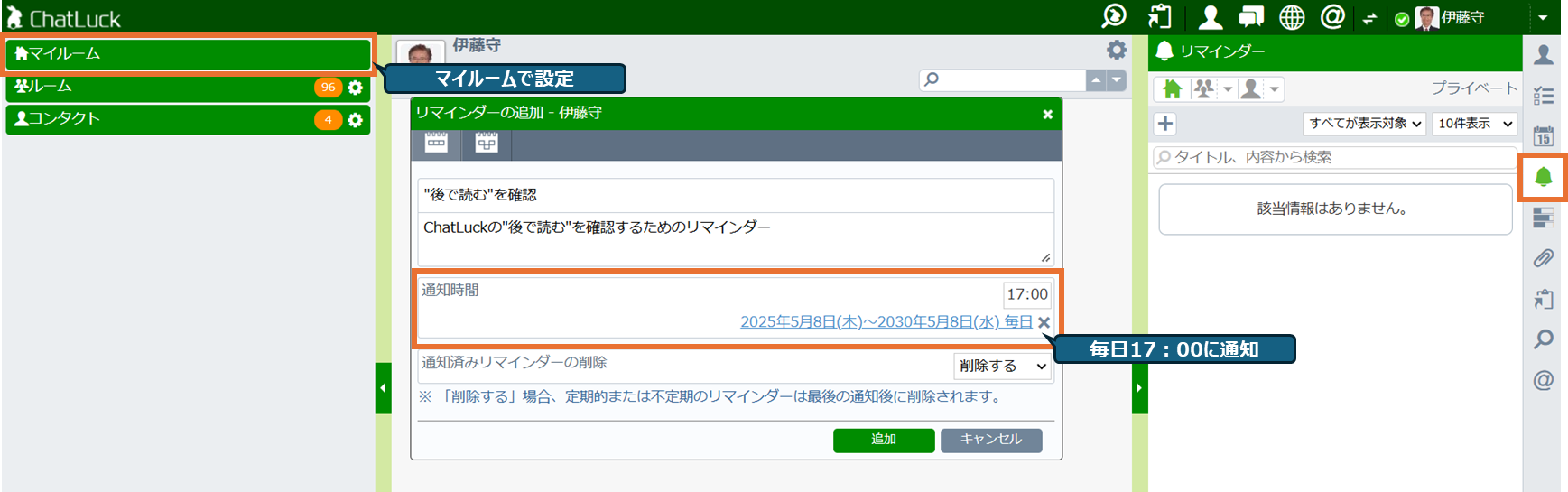The width and height of the screenshot is (1568, 492).
Task: Click the 4 unread badge on コンタクト
Action: (x=328, y=119)
